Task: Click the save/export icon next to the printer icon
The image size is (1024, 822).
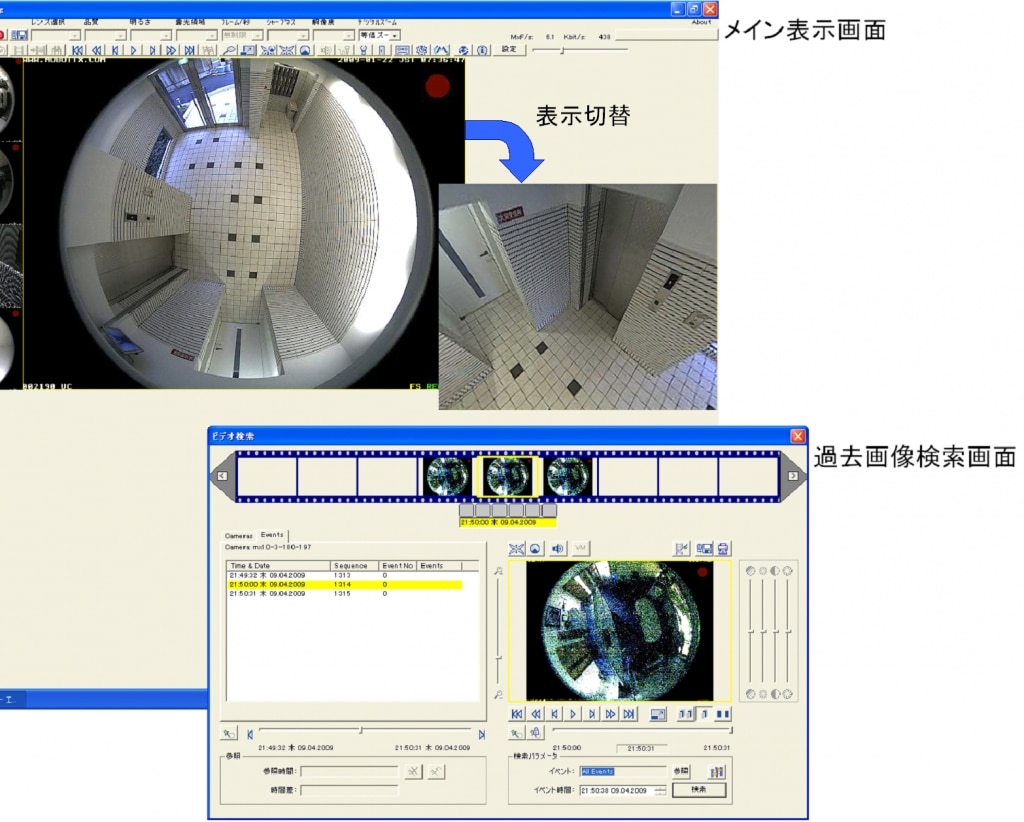Action: point(704,548)
